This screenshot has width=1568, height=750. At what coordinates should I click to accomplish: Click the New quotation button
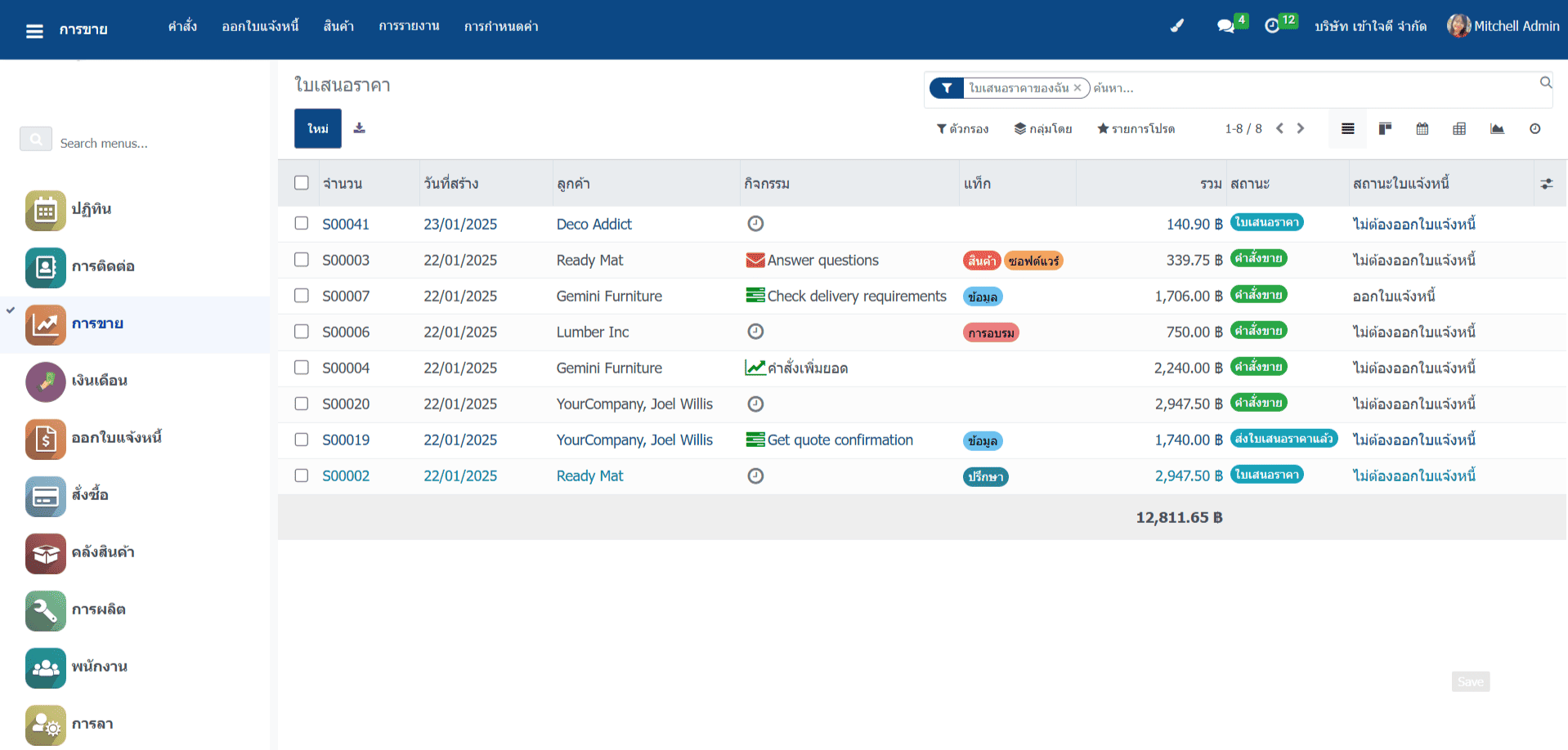click(x=317, y=128)
